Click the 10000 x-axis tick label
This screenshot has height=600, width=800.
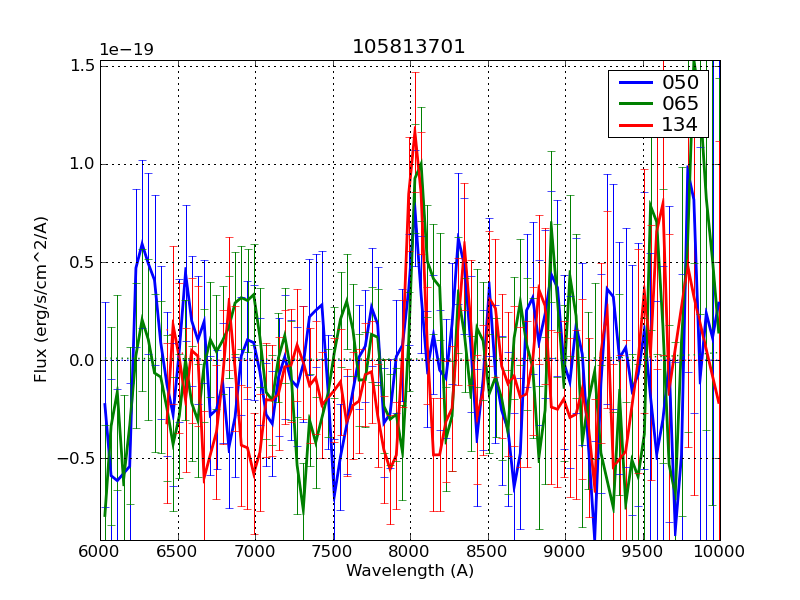719,551
